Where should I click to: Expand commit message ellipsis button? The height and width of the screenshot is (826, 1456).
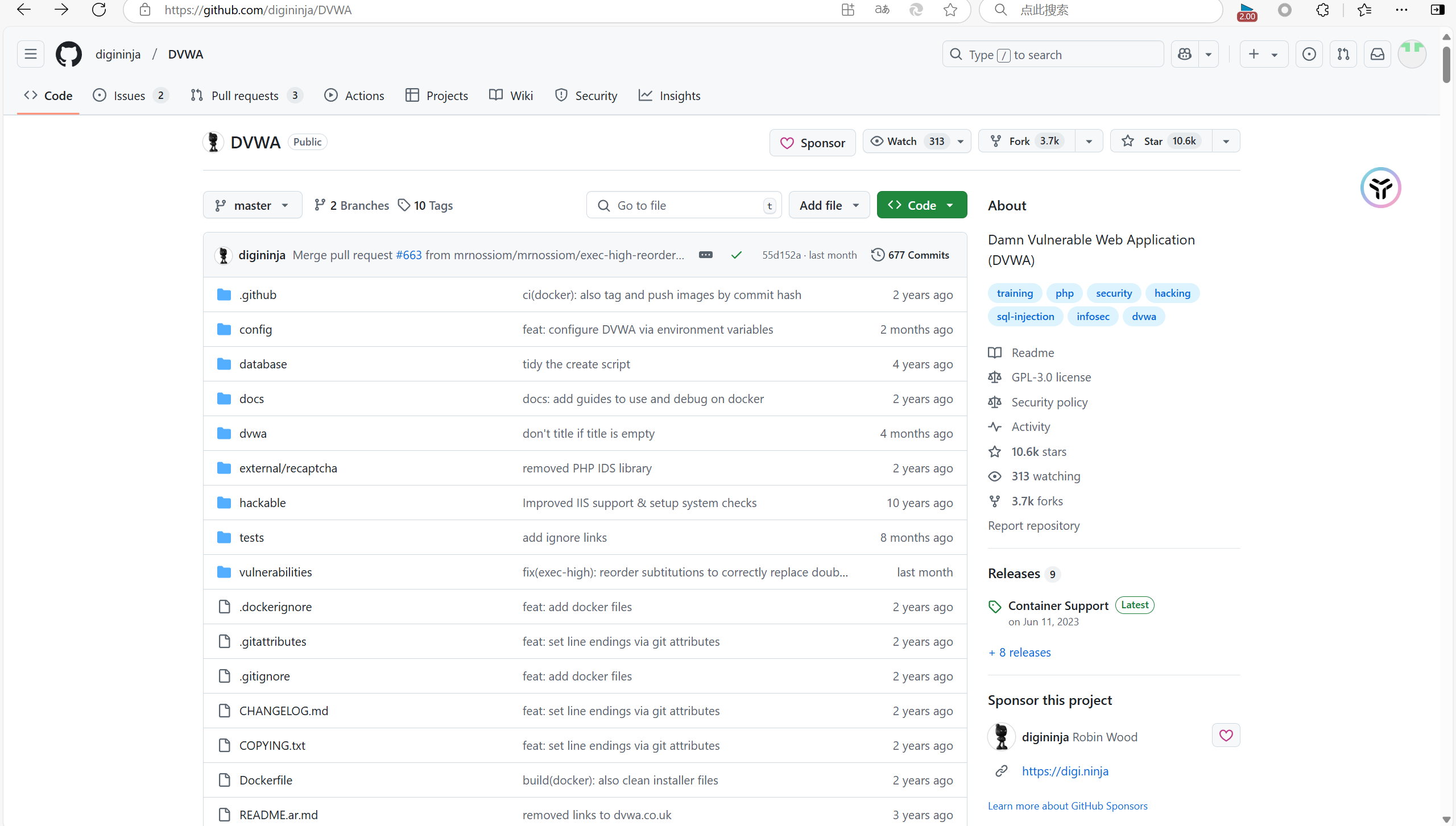(x=705, y=255)
